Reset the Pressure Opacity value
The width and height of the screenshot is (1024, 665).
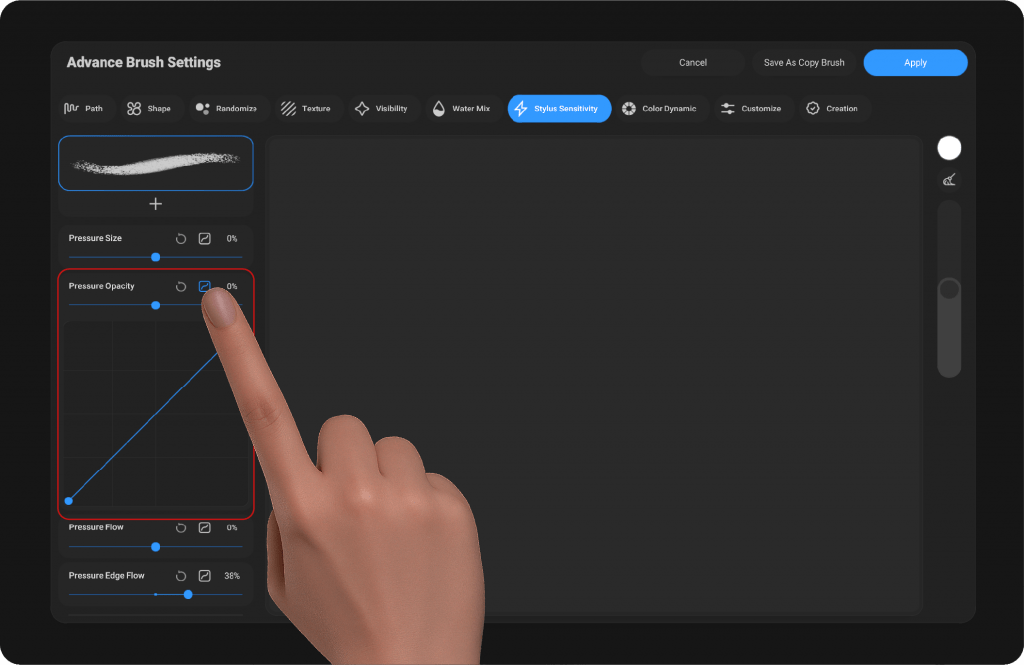[x=181, y=287]
